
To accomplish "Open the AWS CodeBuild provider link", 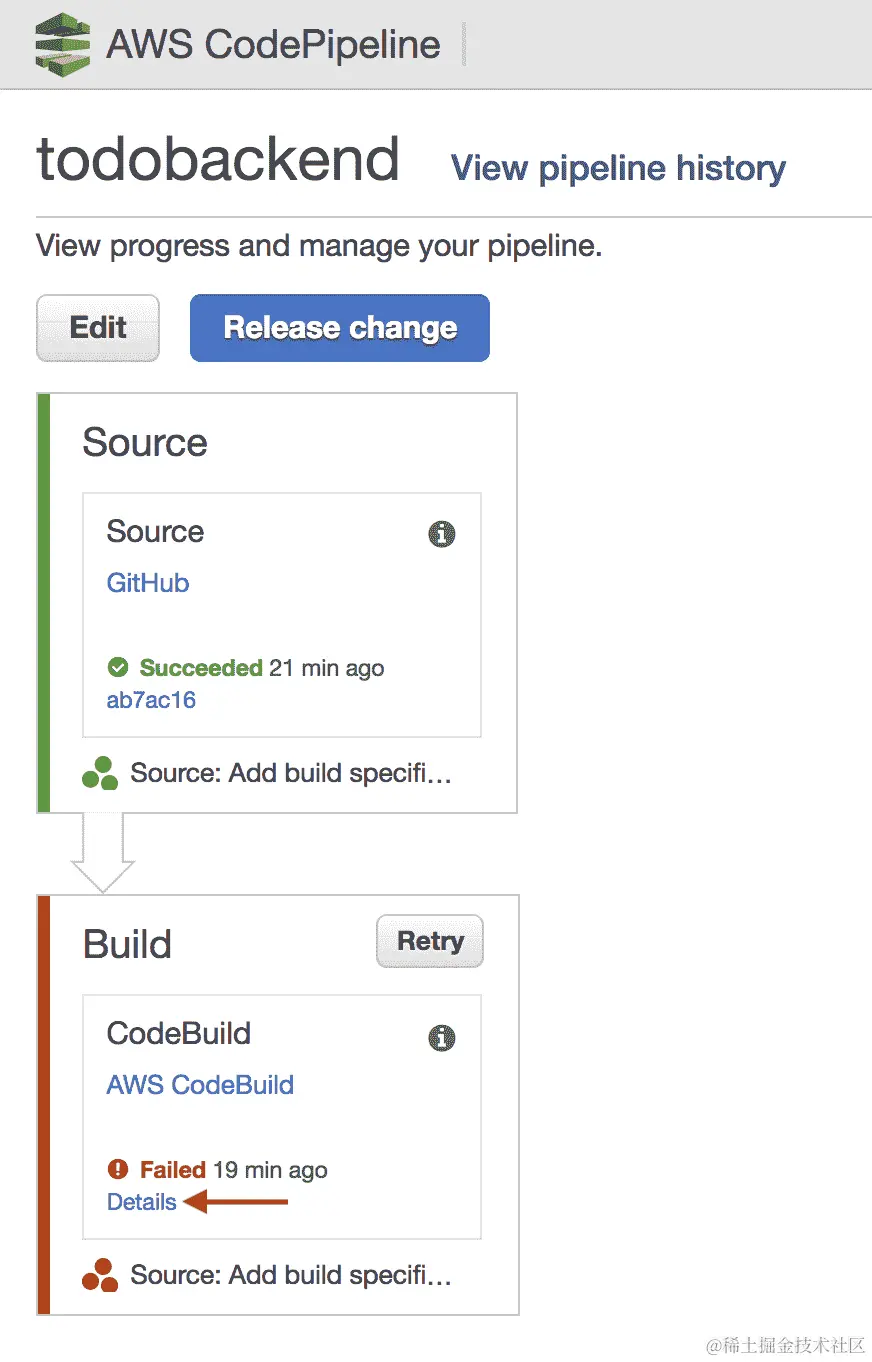I will [x=200, y=1085].
